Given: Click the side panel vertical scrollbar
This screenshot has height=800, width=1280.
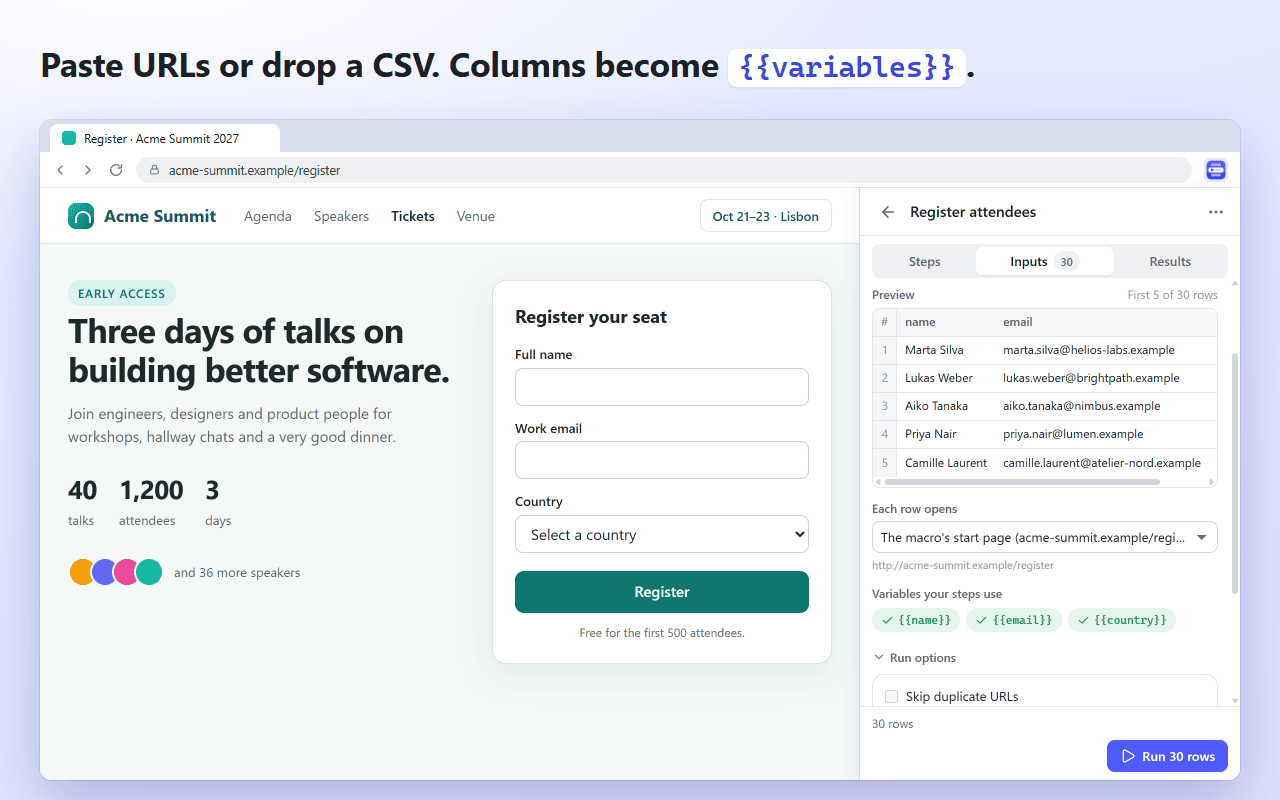Looking at the screenshot, I should (x=1234, y=472).
